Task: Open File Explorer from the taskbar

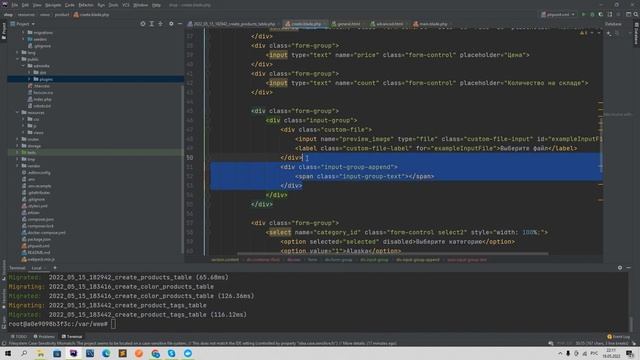Action: (x=40, y=353)
